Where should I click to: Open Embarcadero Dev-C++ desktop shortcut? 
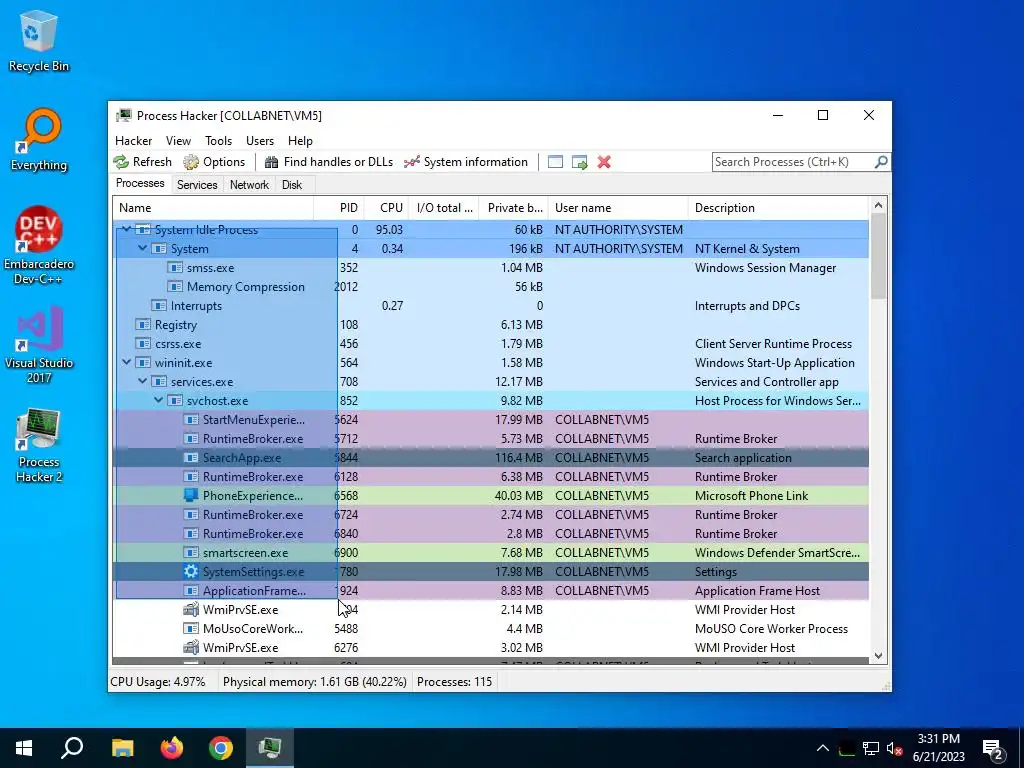pyautogui.click(x=39, y=246)
